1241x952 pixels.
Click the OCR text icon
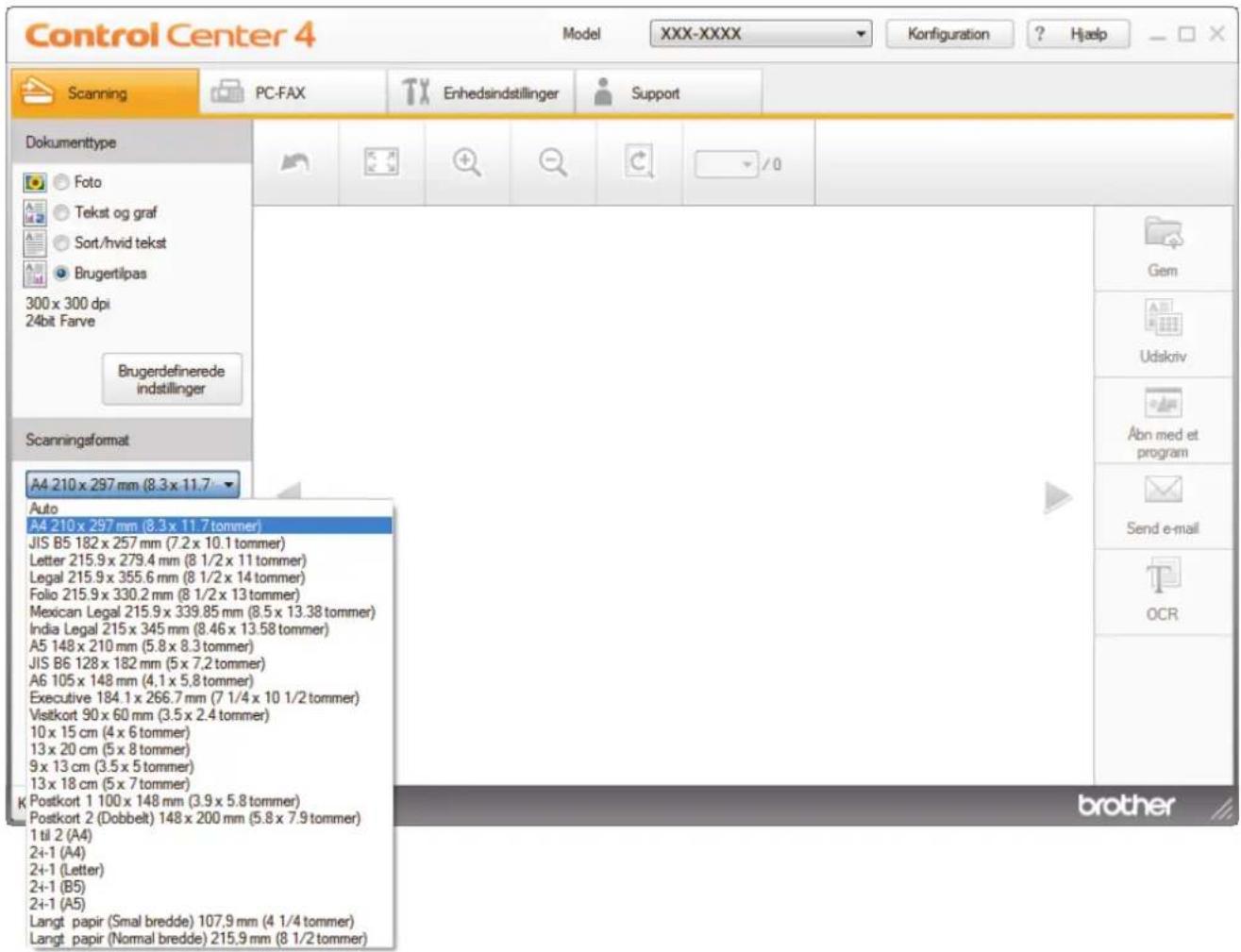tap(1162, 576)
